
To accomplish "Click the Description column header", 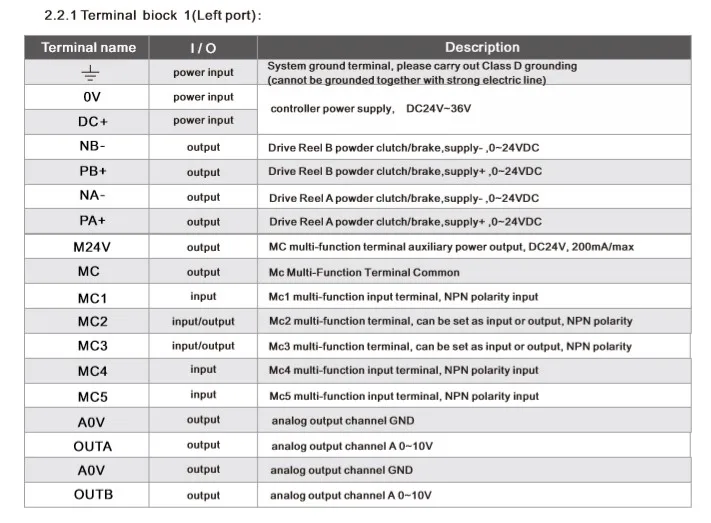I will pyautogui.click(x=482, y=47).
